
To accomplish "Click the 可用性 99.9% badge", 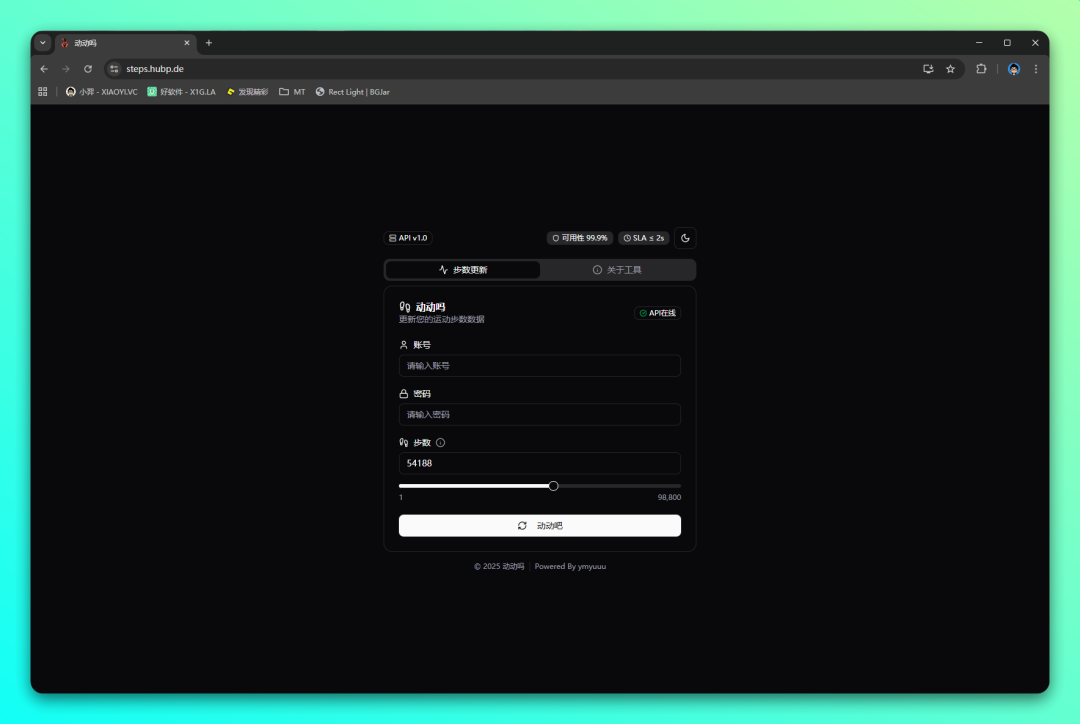I will point(580,238).
